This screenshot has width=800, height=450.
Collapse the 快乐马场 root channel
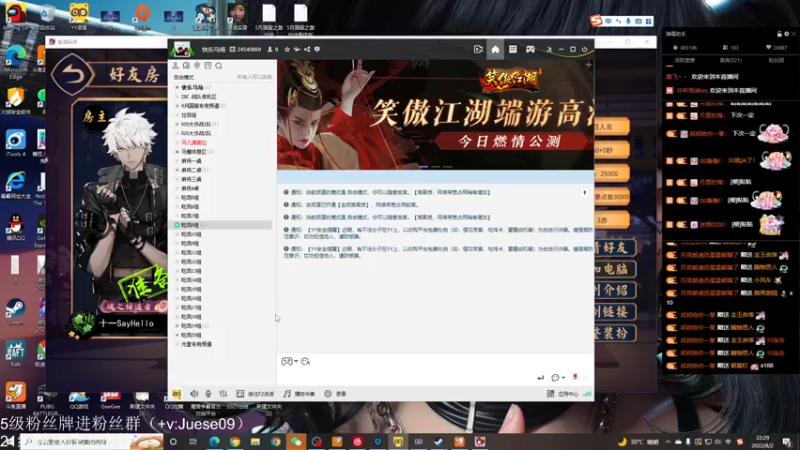tap(177, 87)
